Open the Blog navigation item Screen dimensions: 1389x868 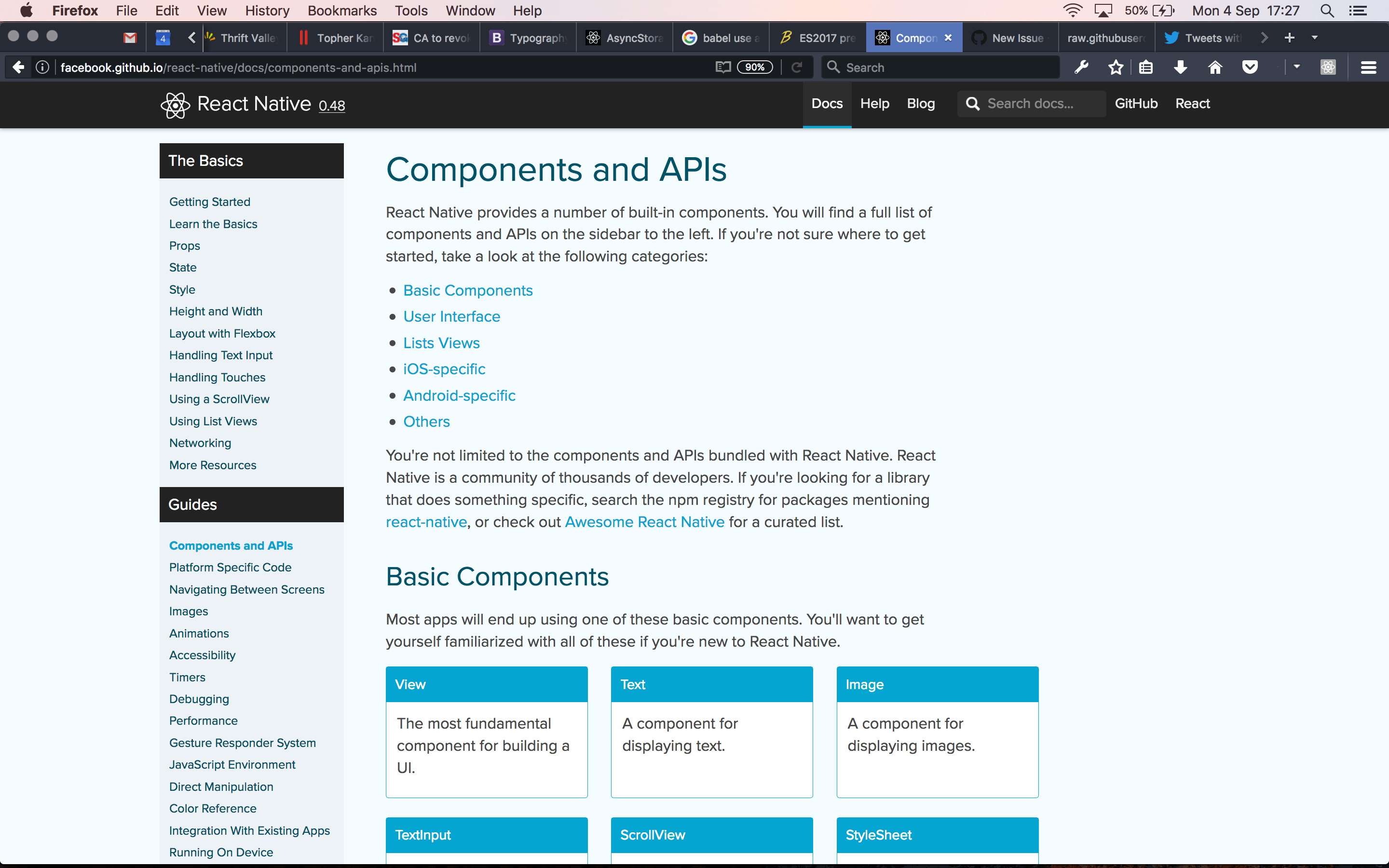(x=921, y=103)
